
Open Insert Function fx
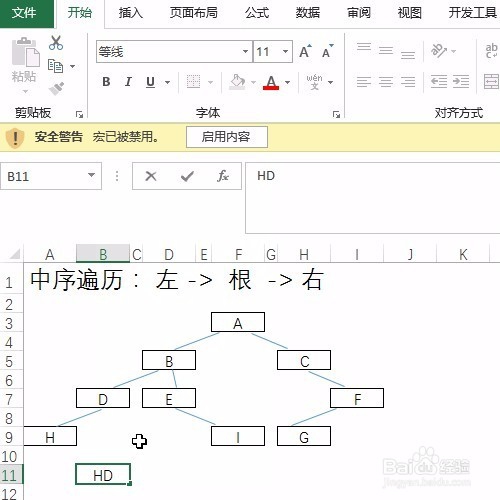(223, 176)
